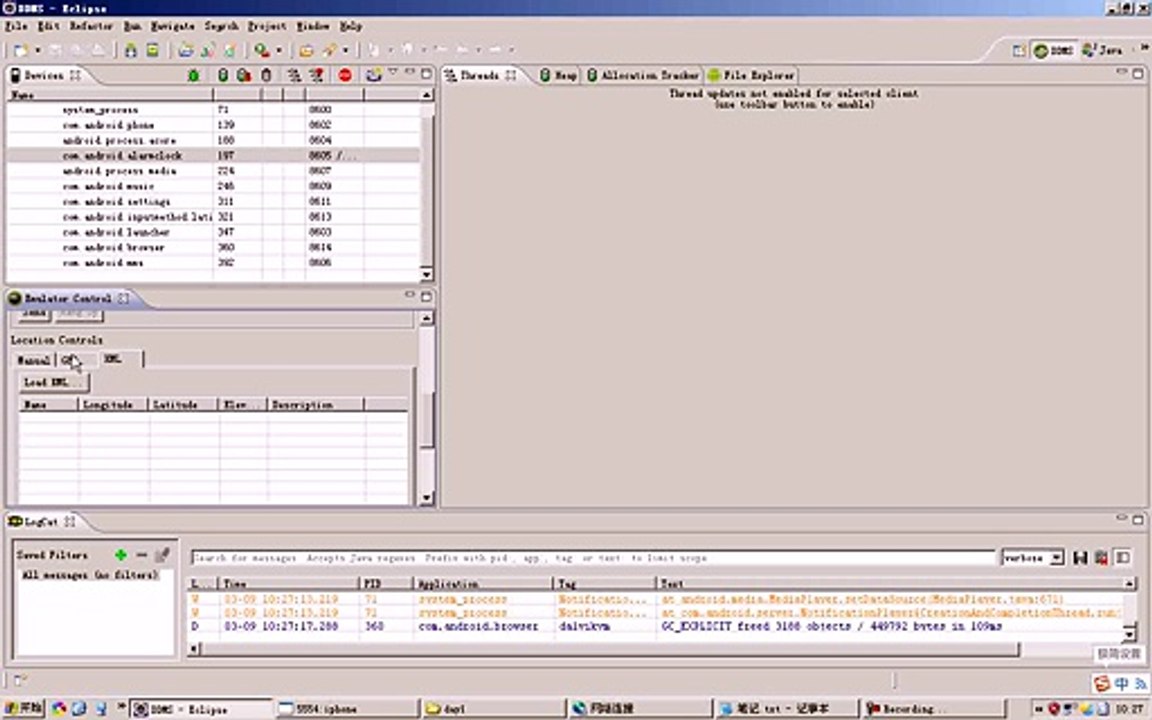Screen dimensions: 1152x720
Task: Click the Windows Start button
Action: coord(24,708)
